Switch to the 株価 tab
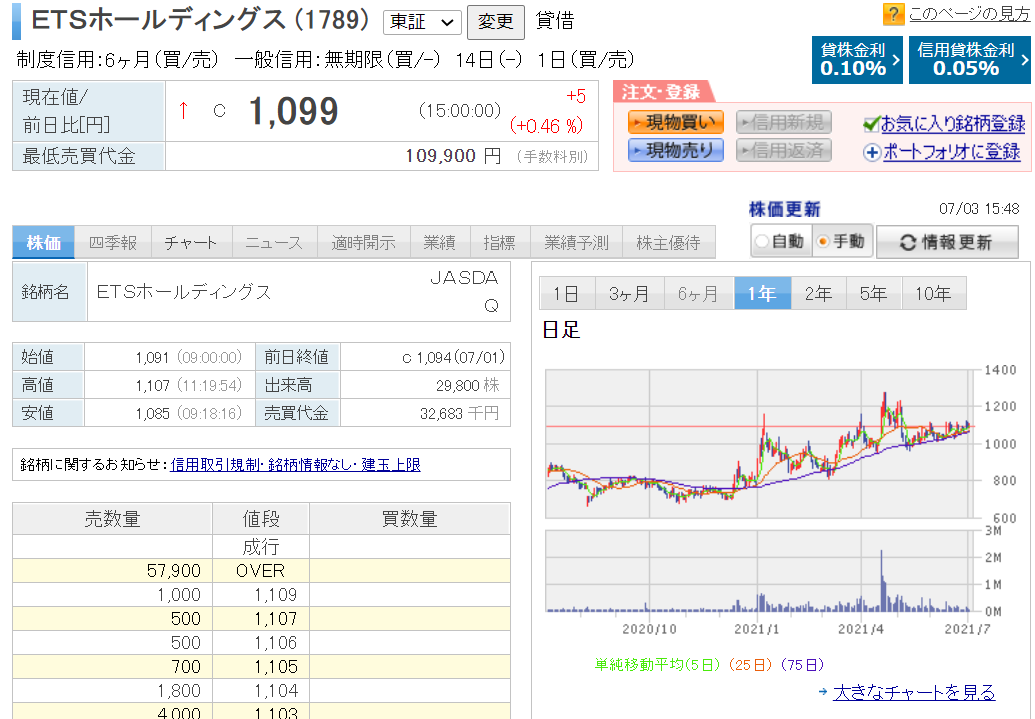This screenshot has width=1035, height=719. pos(44,242)
